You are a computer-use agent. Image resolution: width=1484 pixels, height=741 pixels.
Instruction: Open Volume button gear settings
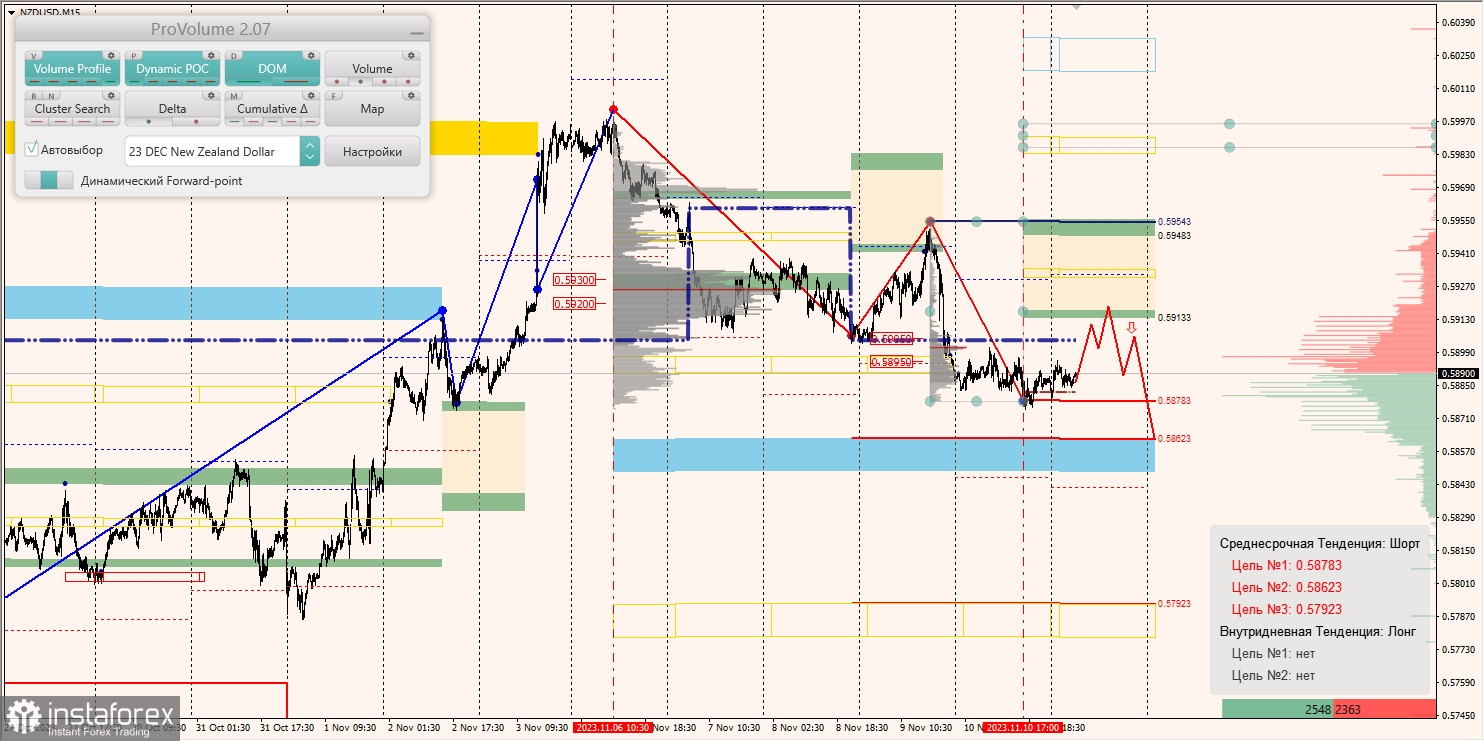(x=411, y=56)
